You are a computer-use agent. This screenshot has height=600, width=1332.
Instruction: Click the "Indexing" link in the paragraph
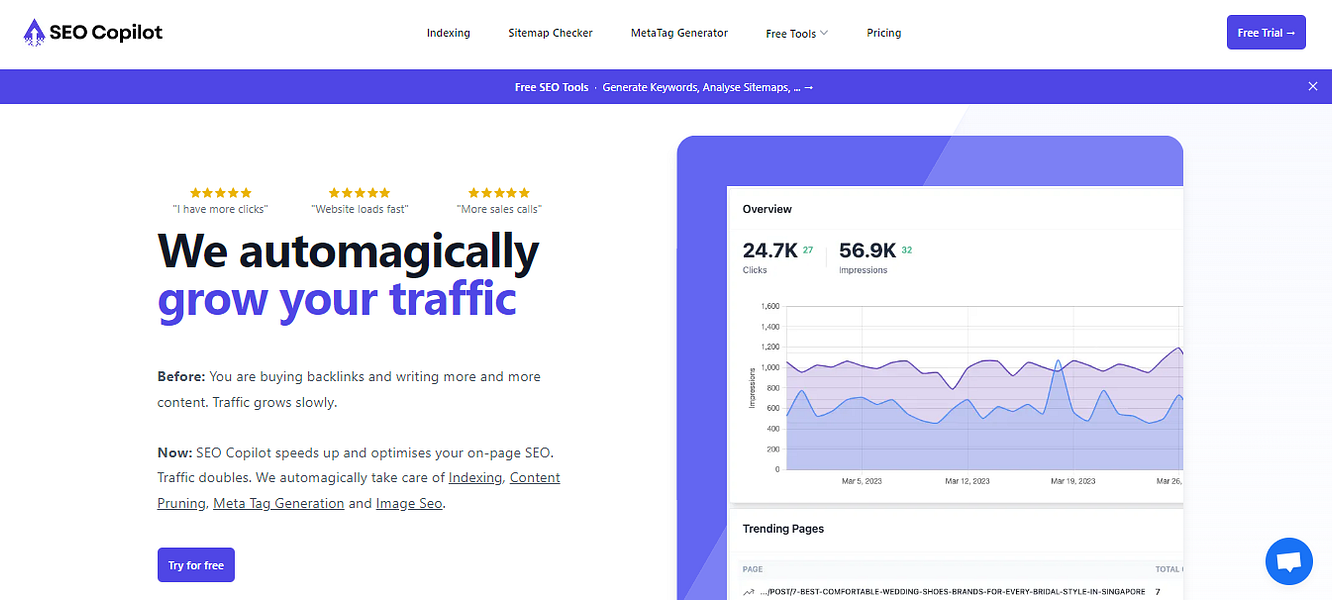click(474, 477)
